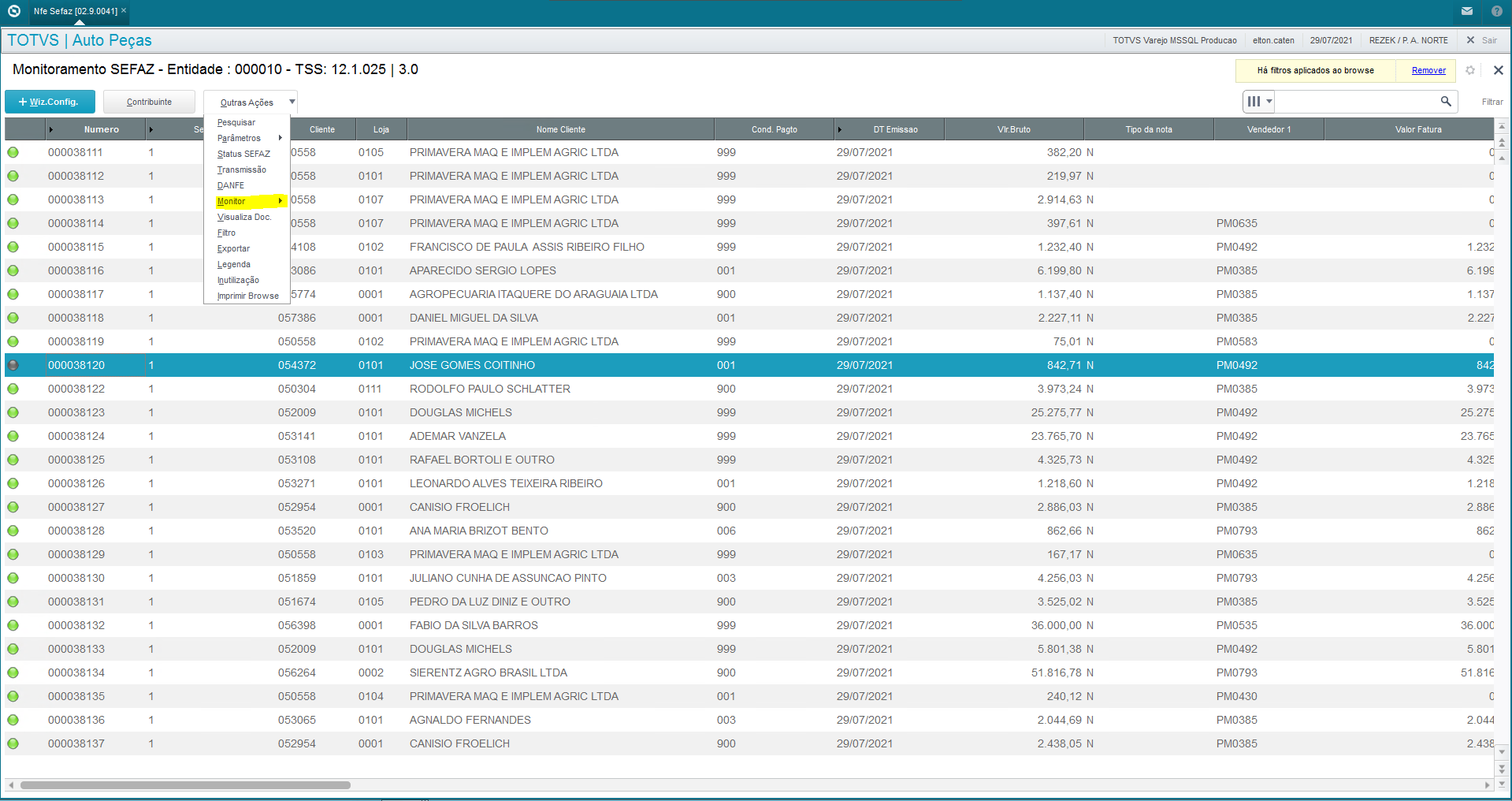Click the Loja column header
This screenshot has width=1512, height=801.
381,129
